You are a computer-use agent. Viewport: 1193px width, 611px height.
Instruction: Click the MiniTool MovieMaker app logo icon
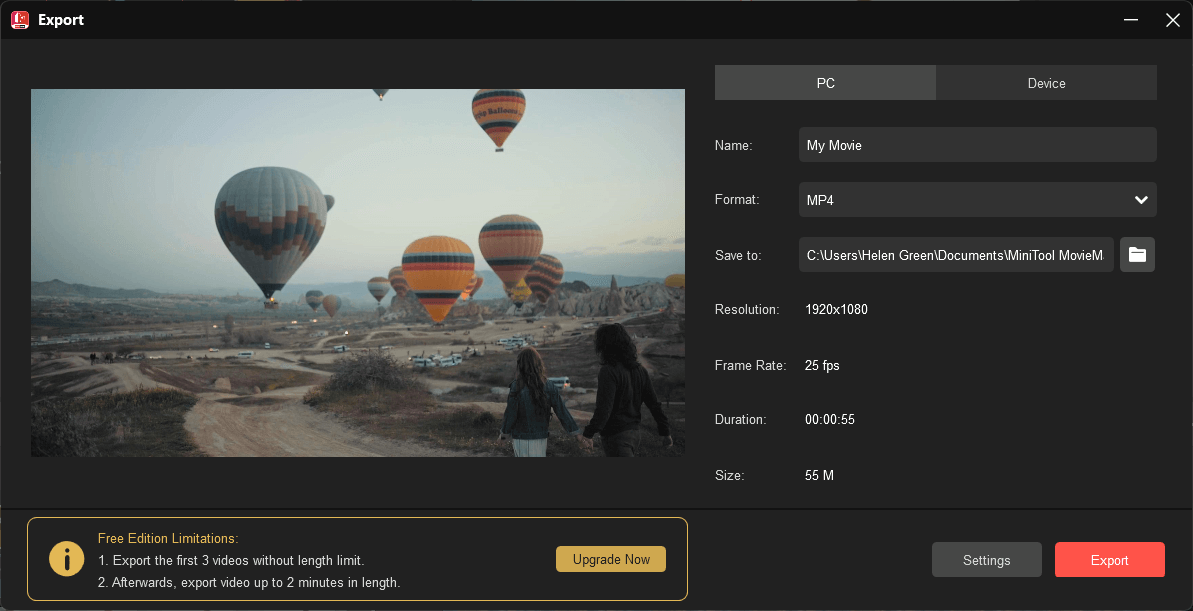tap(20, 20)
